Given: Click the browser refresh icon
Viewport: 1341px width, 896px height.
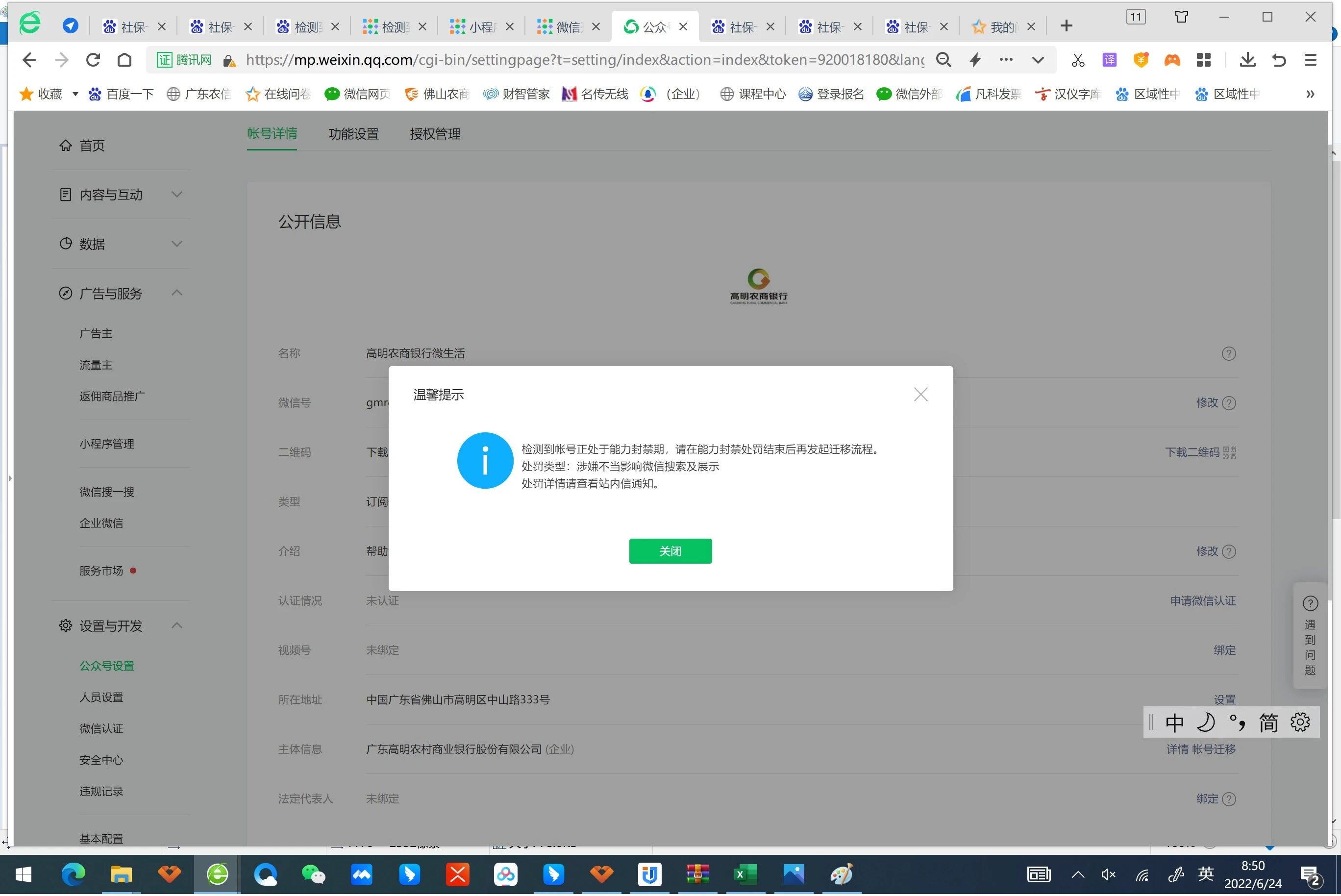Looking at the screenshot, I should [x=93, y=60].
